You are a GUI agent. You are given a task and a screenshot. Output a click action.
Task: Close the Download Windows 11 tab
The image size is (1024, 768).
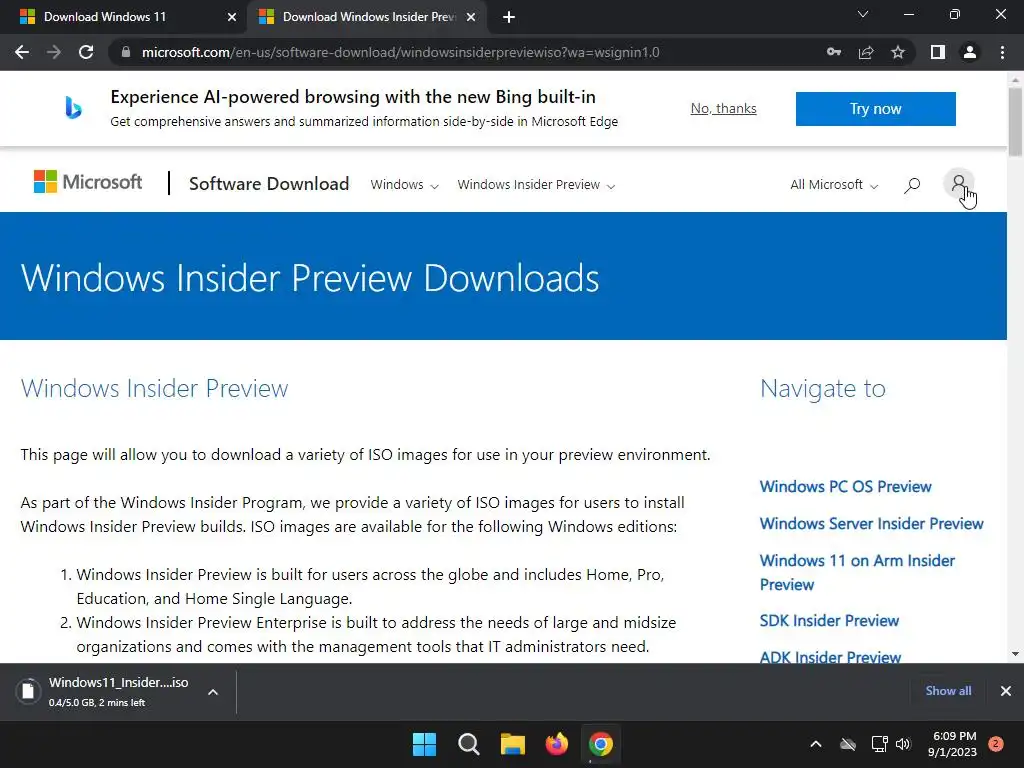click(231, 17)
